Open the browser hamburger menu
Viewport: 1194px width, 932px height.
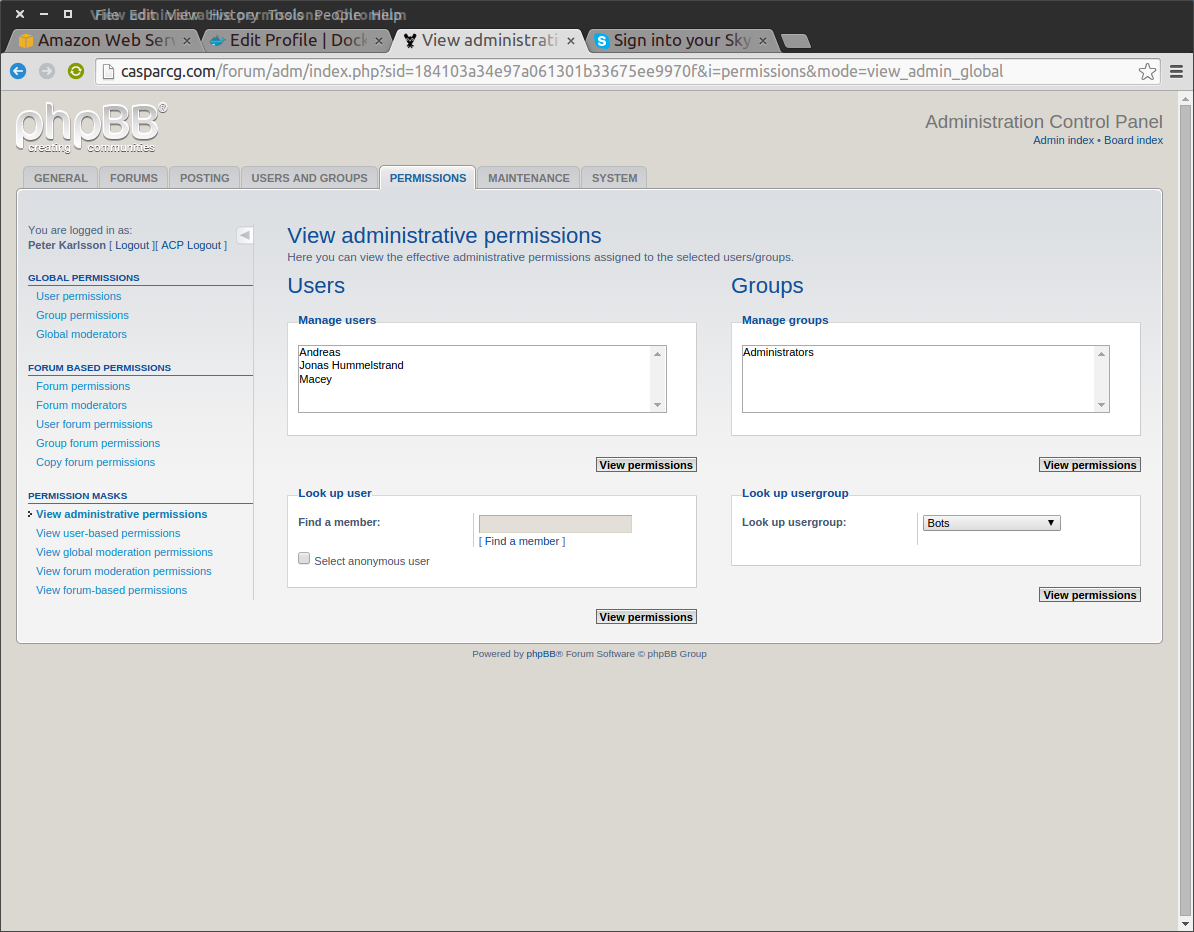coord(1176,72)
